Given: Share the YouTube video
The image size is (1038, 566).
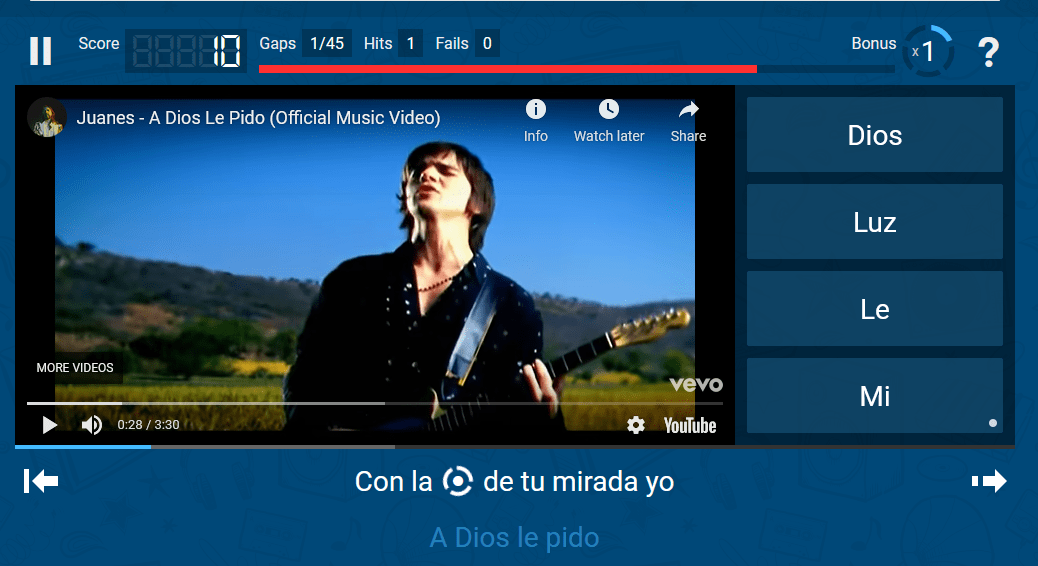Looking at the screenshot, I should 688,120.
